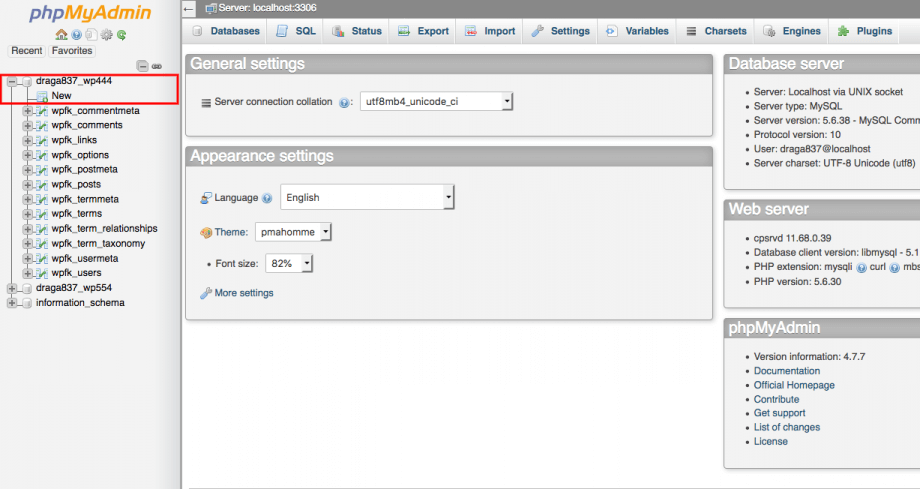
Task: Click help icon after mysqli PHP extension
Action: coord(861,268)
